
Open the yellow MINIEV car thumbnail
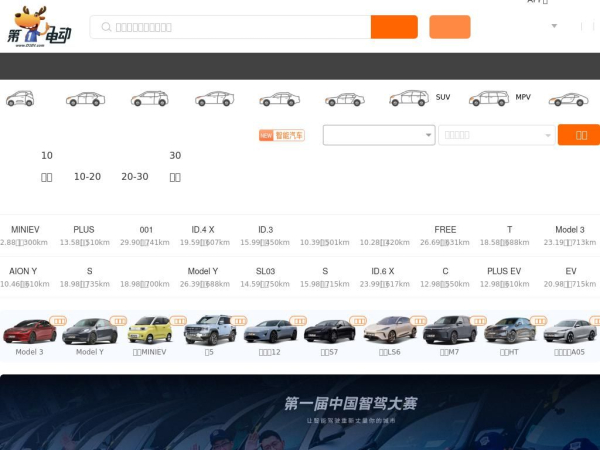pos(150,330)
